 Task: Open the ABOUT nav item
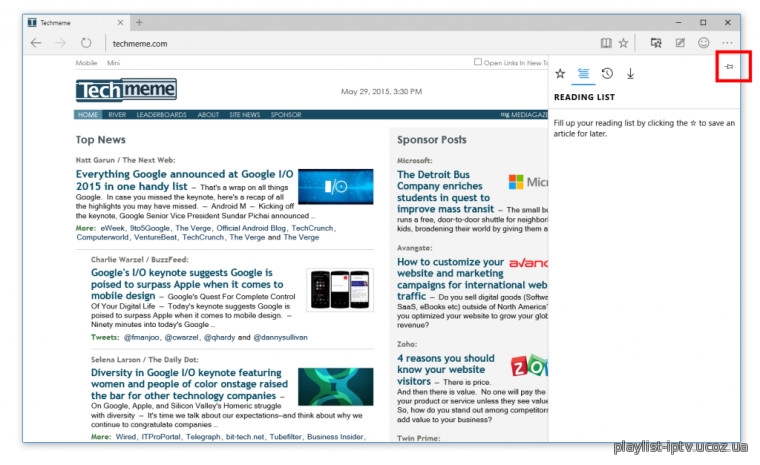(208, 115)
